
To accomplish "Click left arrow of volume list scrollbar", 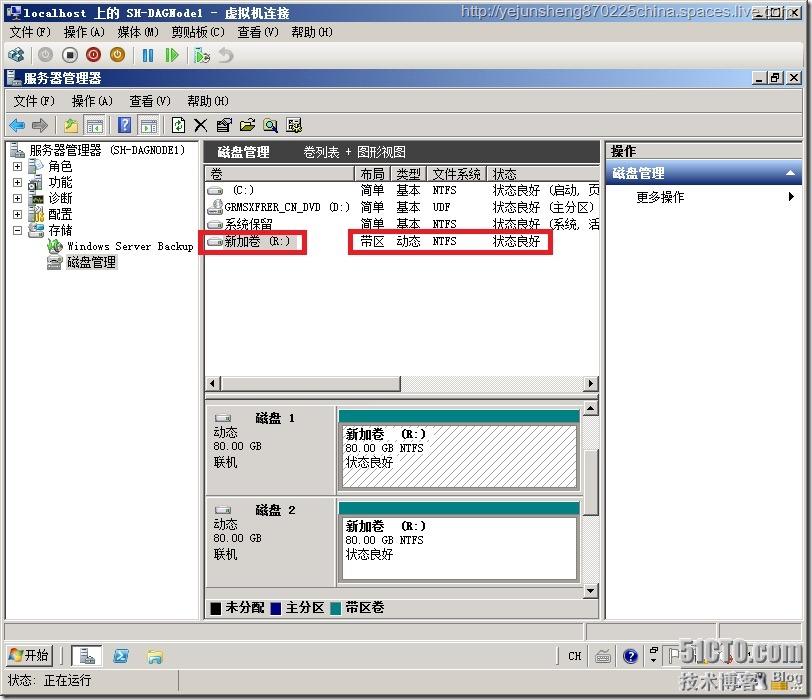I will pos(212,384).
